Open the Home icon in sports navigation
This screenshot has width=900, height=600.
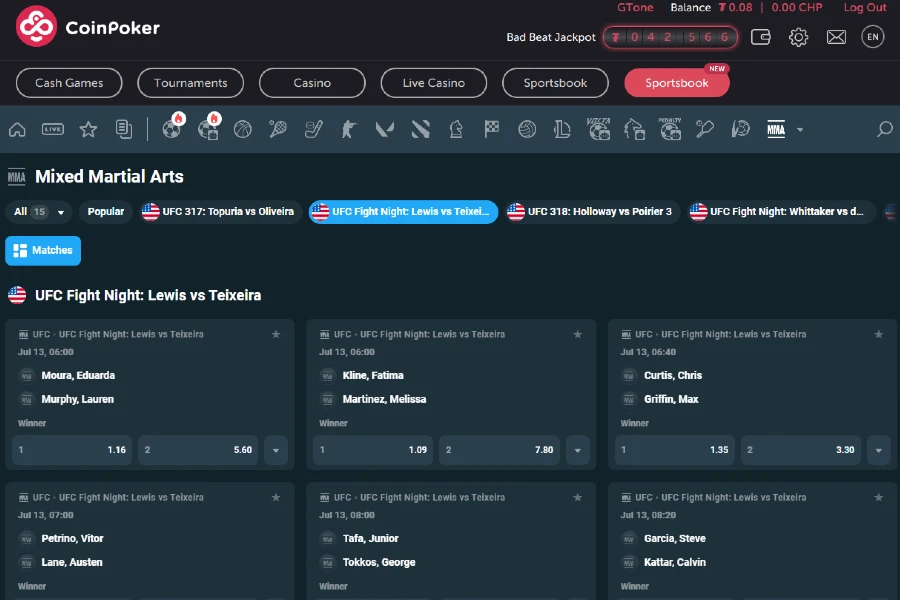click(x=16, y=129)
